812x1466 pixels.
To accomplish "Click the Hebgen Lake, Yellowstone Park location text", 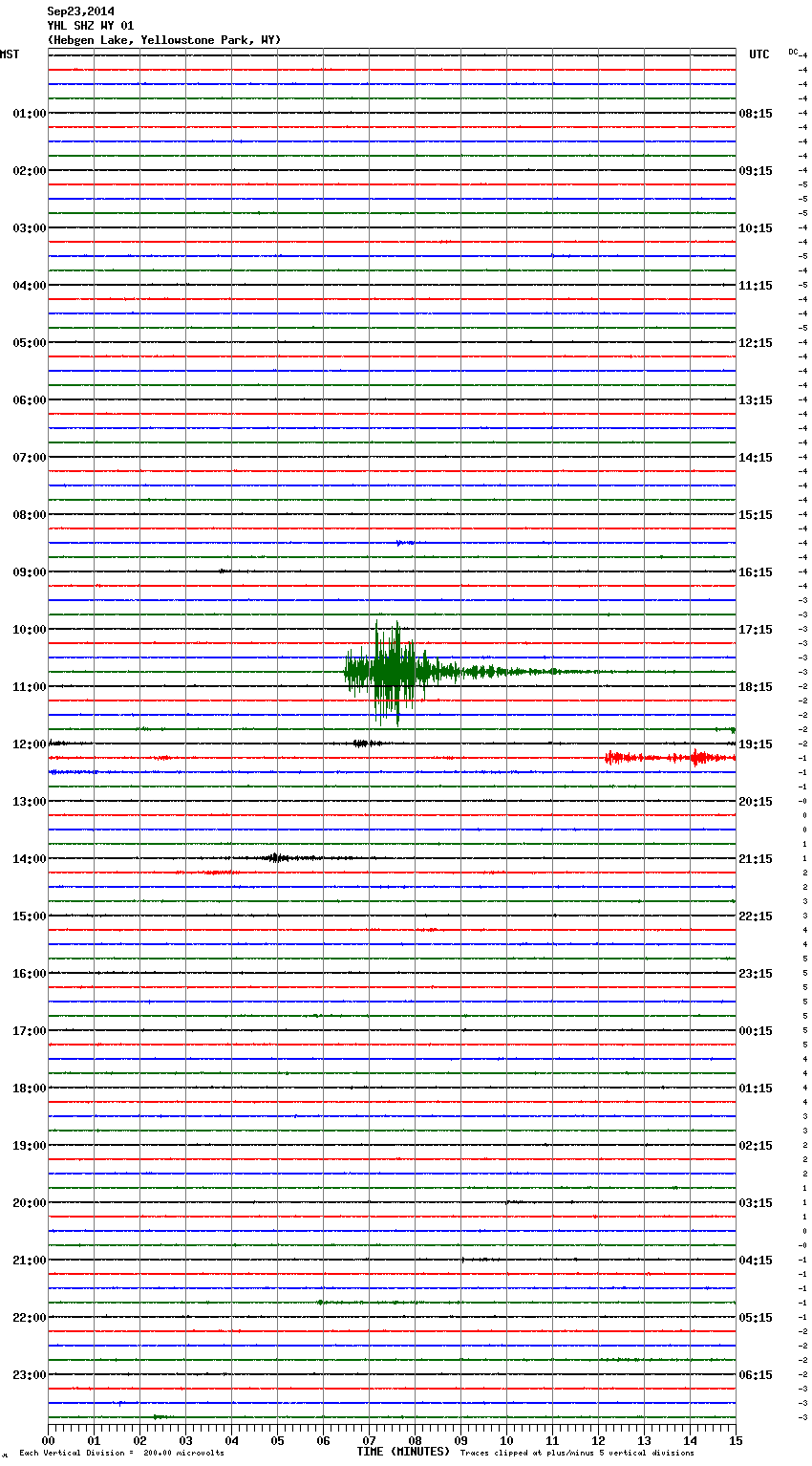I will click(x=163, y=40).
